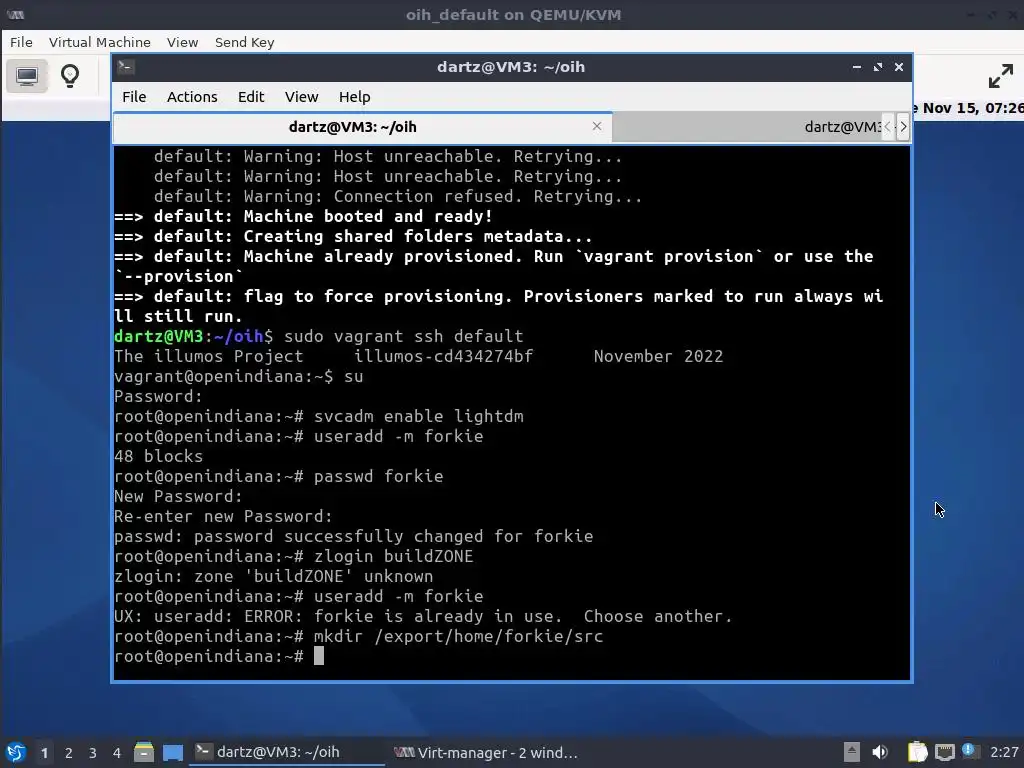
Task: Select the first dartz@VM3: ~/oih tab
Action: click(x=362, y=127)
